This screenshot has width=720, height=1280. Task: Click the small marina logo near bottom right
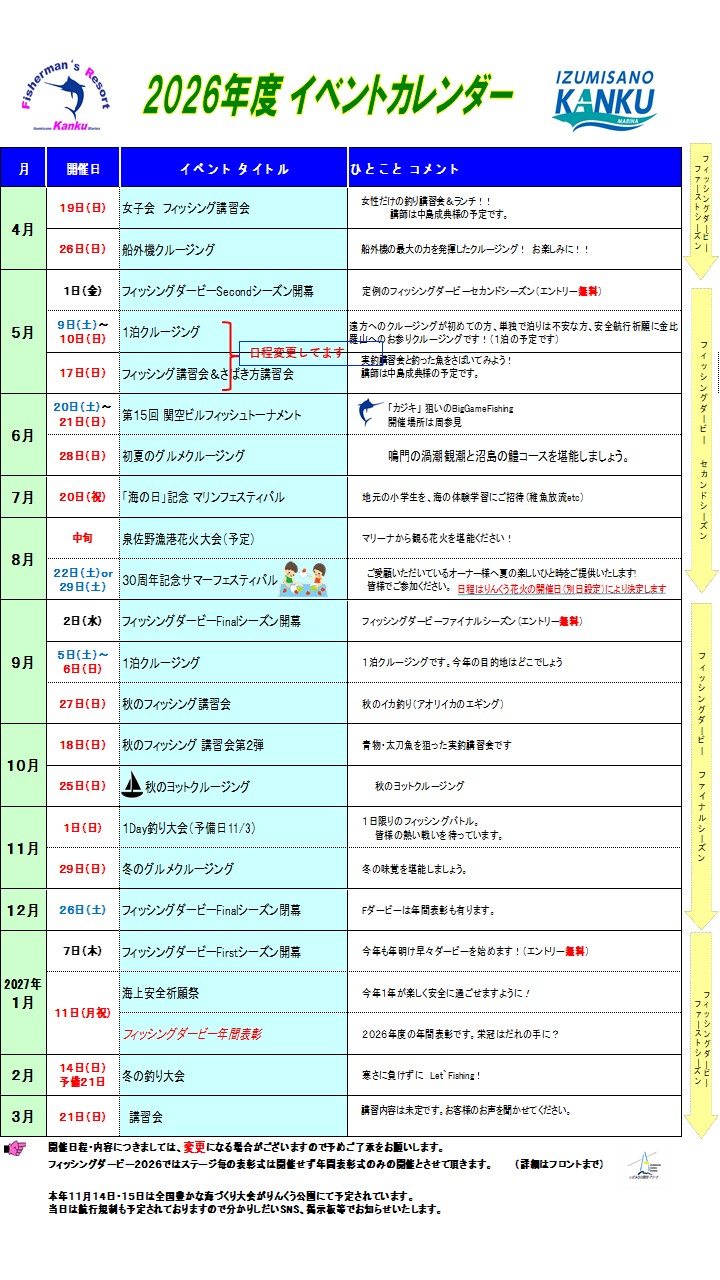click(x=643, y=1165)
